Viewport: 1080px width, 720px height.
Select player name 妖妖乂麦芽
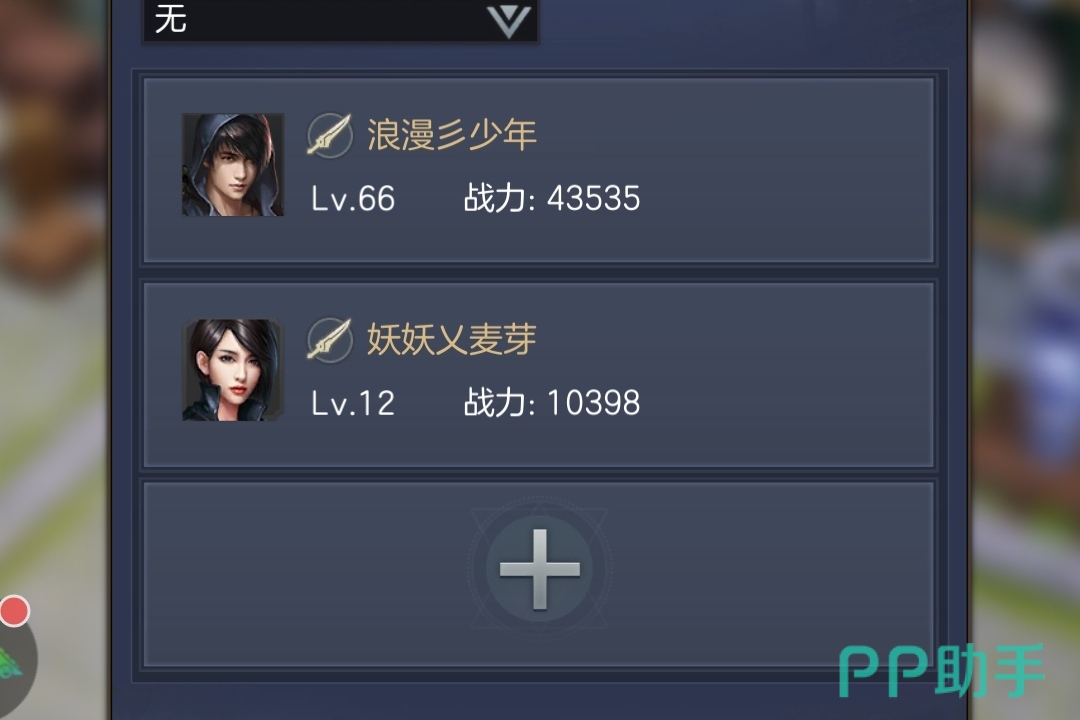pos(451,339)
